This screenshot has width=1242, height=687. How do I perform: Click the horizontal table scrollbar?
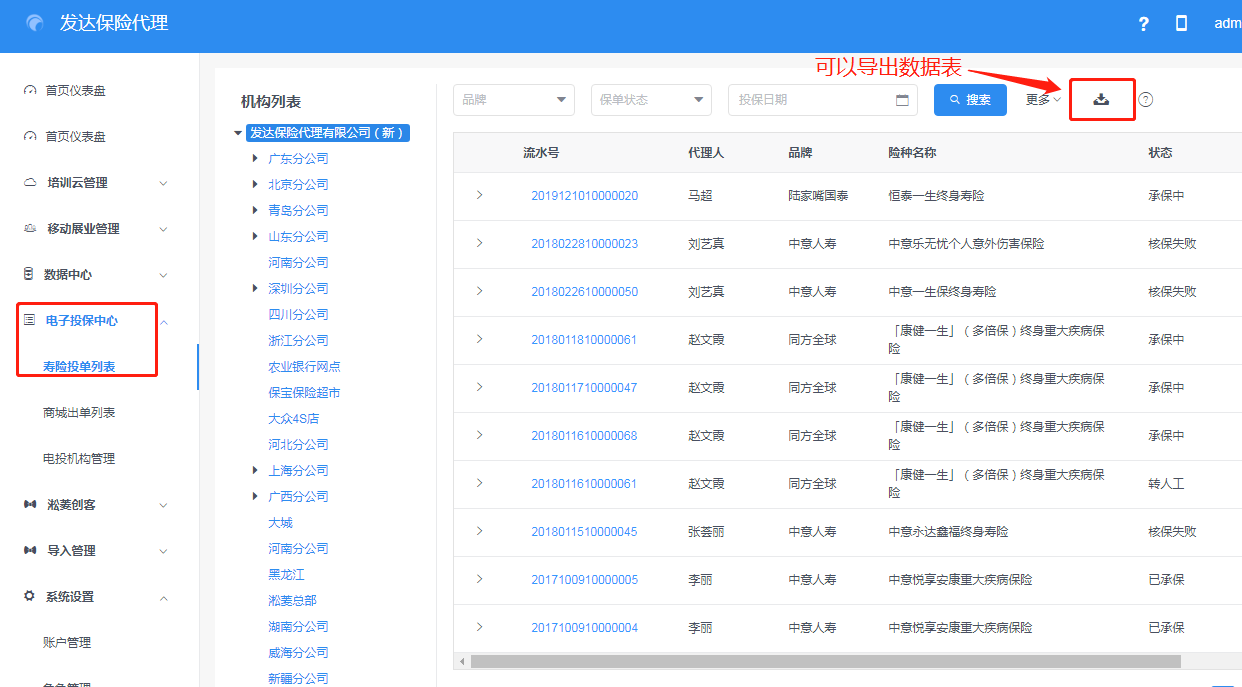pos(825,661)
